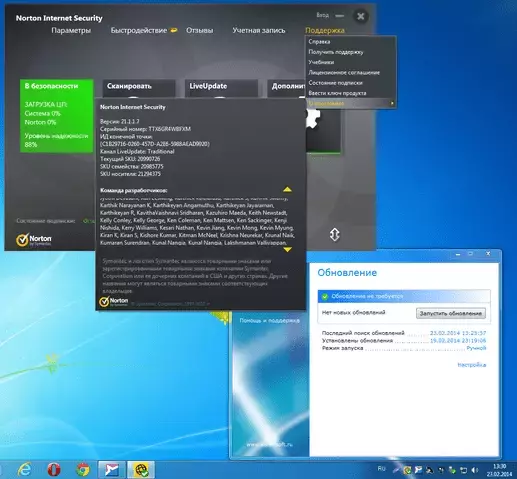Expand the 'О программе' submenu arrow
This screenshot has width=517, height=479.
[392, 104]
